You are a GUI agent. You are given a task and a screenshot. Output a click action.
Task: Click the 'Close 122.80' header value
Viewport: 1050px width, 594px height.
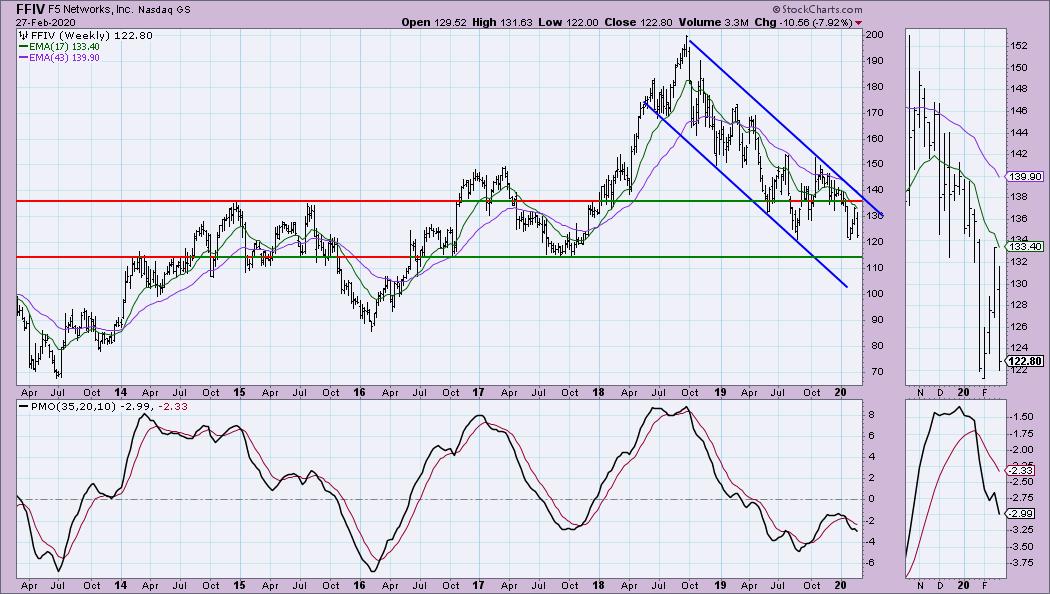638,22
